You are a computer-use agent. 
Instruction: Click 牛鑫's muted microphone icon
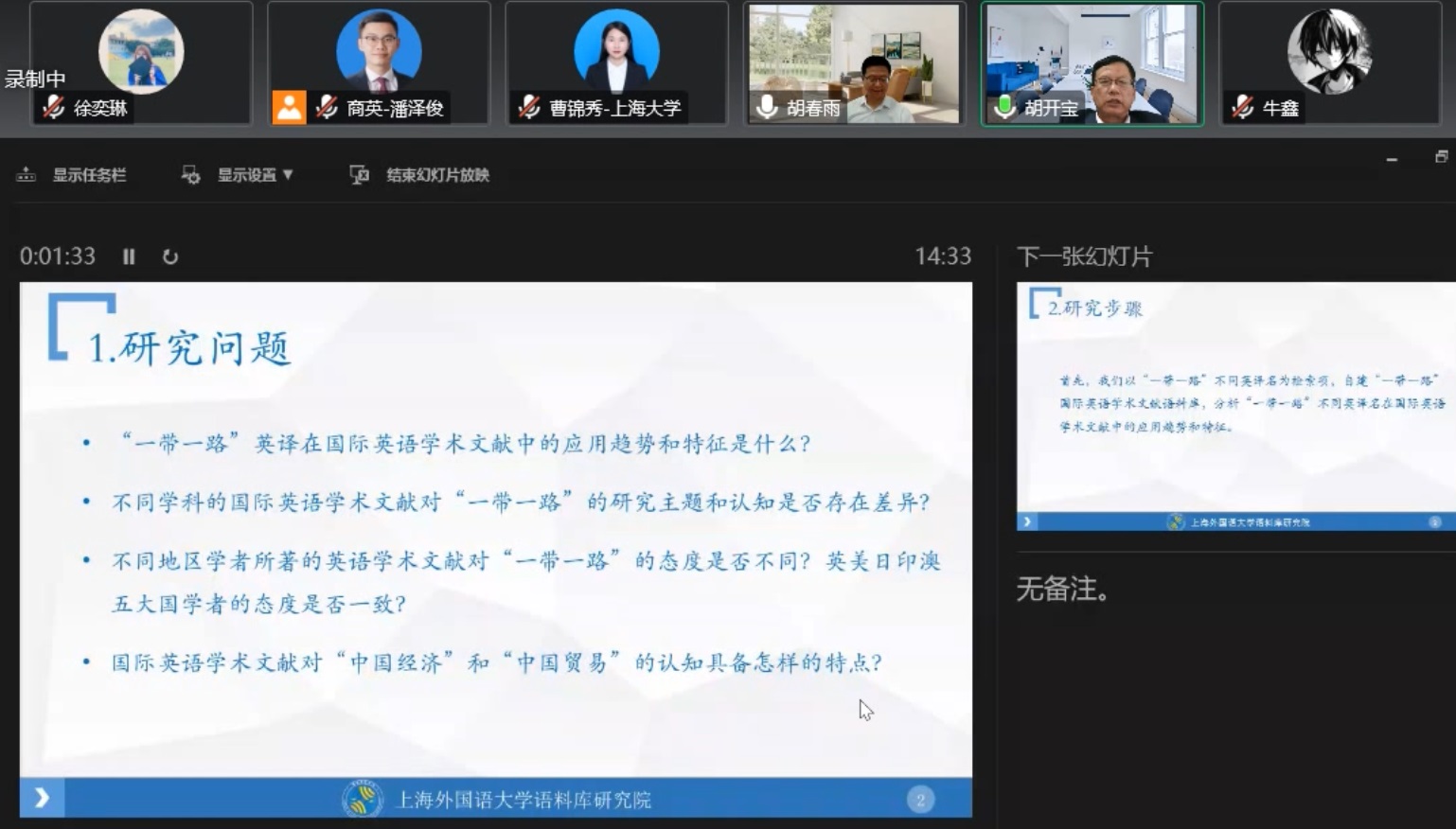(1243, 108)
